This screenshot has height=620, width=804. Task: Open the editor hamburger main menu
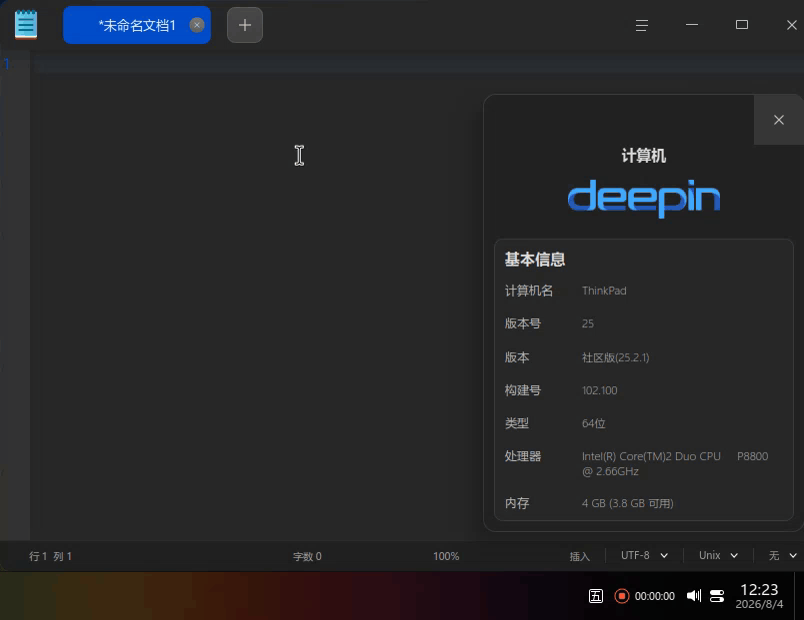coord(641,25)
